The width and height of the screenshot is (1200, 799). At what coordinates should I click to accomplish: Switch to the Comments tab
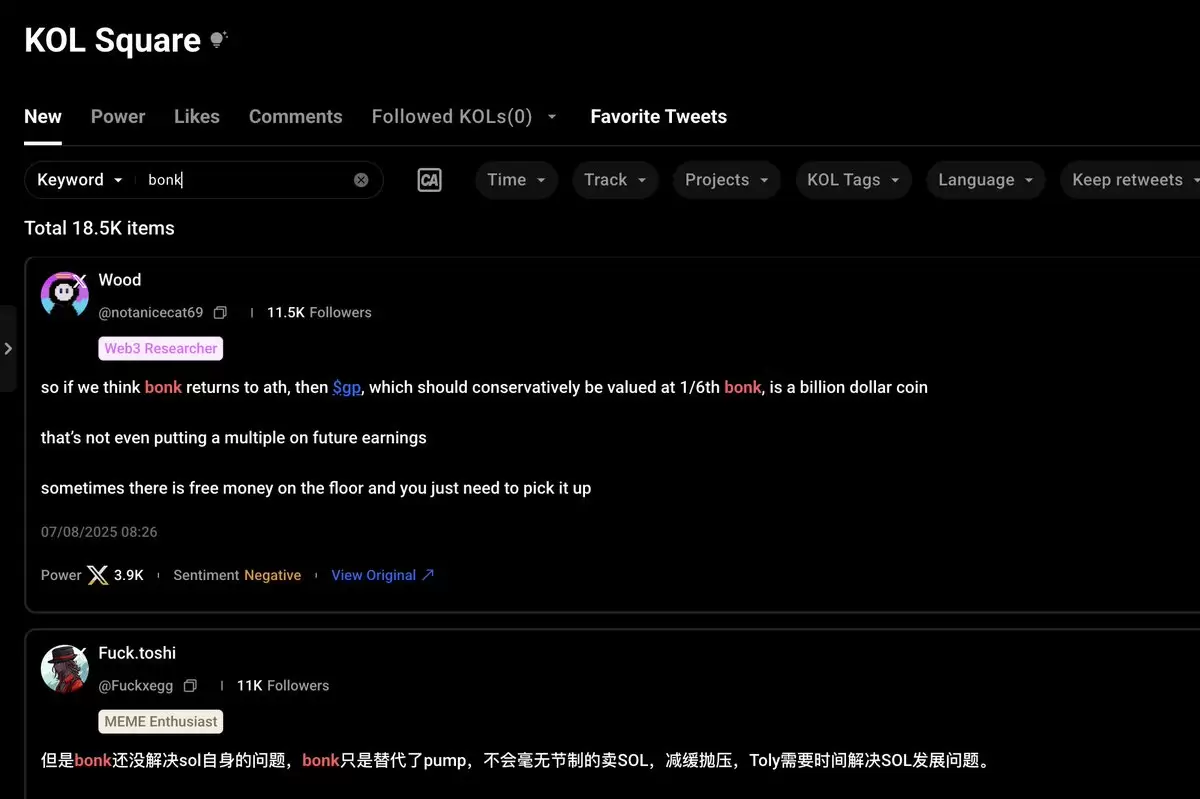296,117
